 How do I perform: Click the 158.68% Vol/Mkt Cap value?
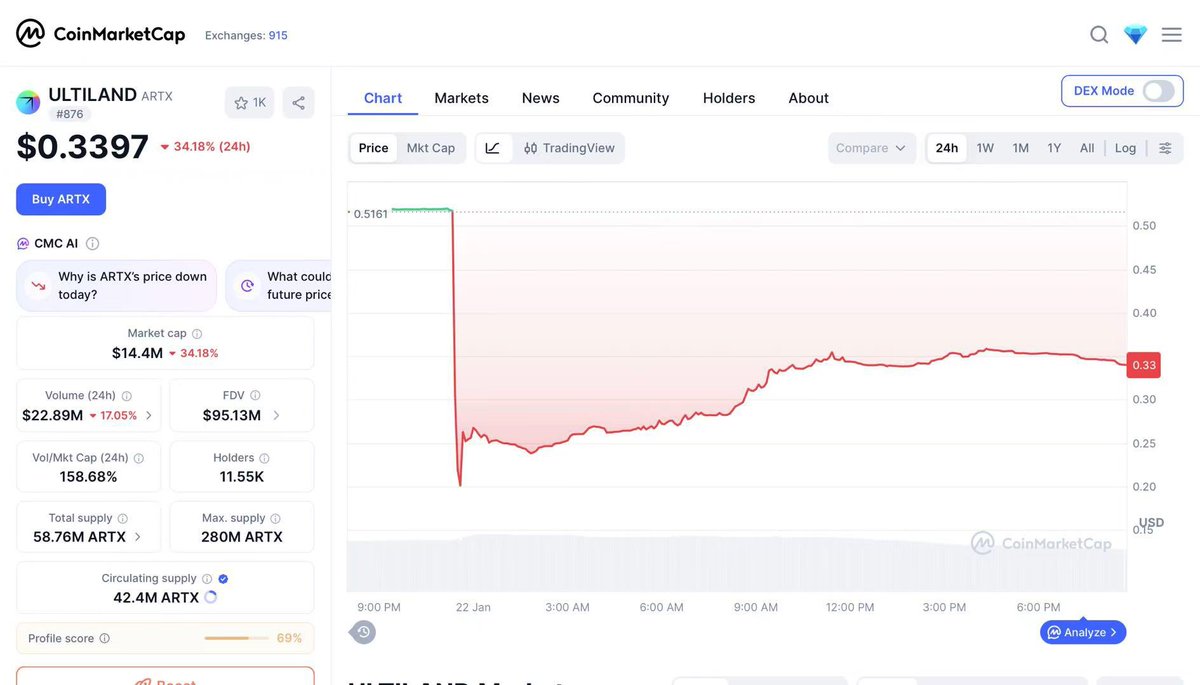tap(88, 477)
